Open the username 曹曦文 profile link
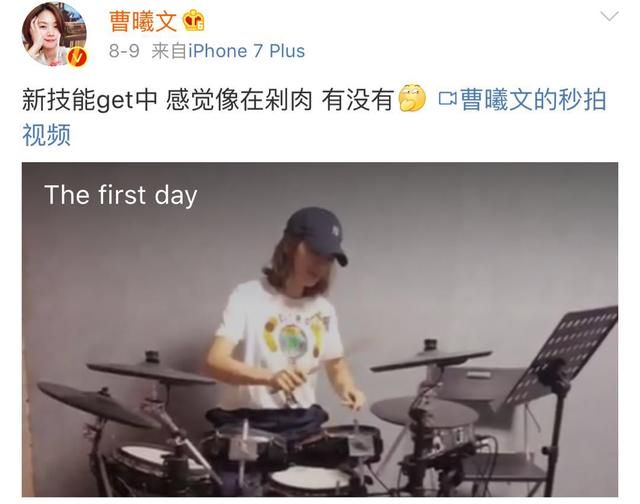This screenshot has width=640, height=504. tap(143, 21)
